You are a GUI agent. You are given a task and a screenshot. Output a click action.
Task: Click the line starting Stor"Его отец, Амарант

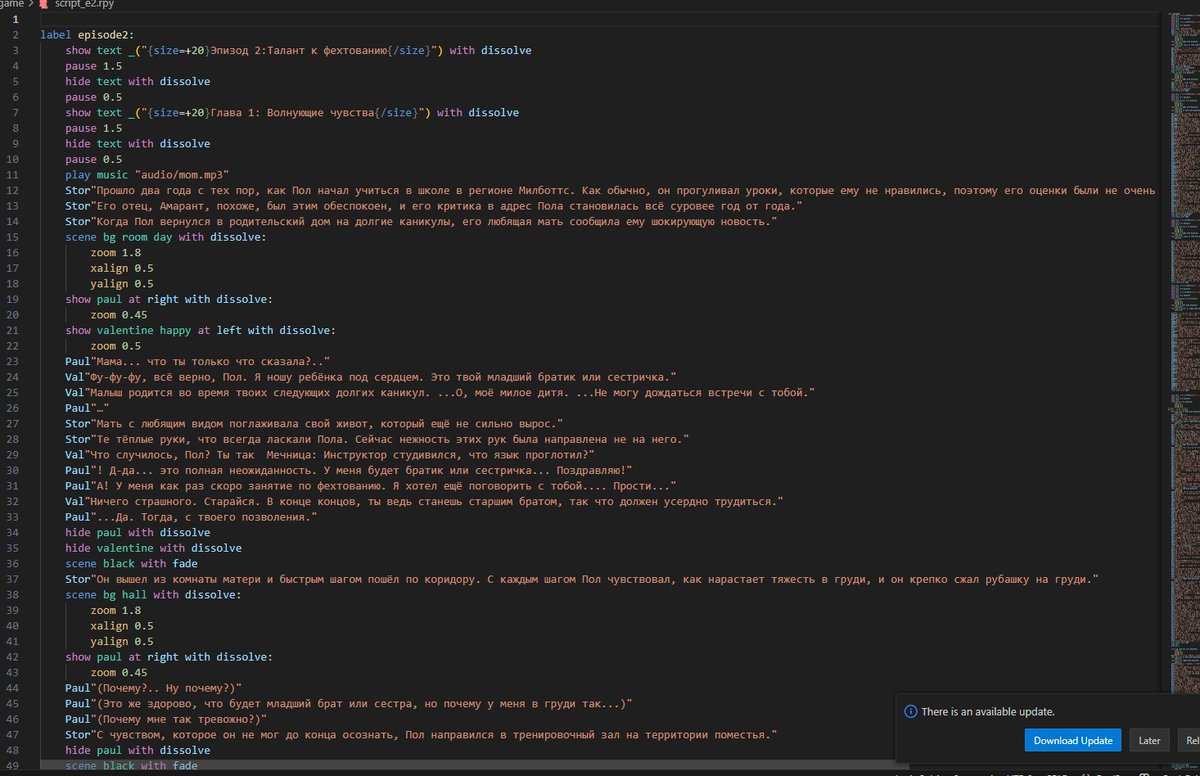pos(435,206)
